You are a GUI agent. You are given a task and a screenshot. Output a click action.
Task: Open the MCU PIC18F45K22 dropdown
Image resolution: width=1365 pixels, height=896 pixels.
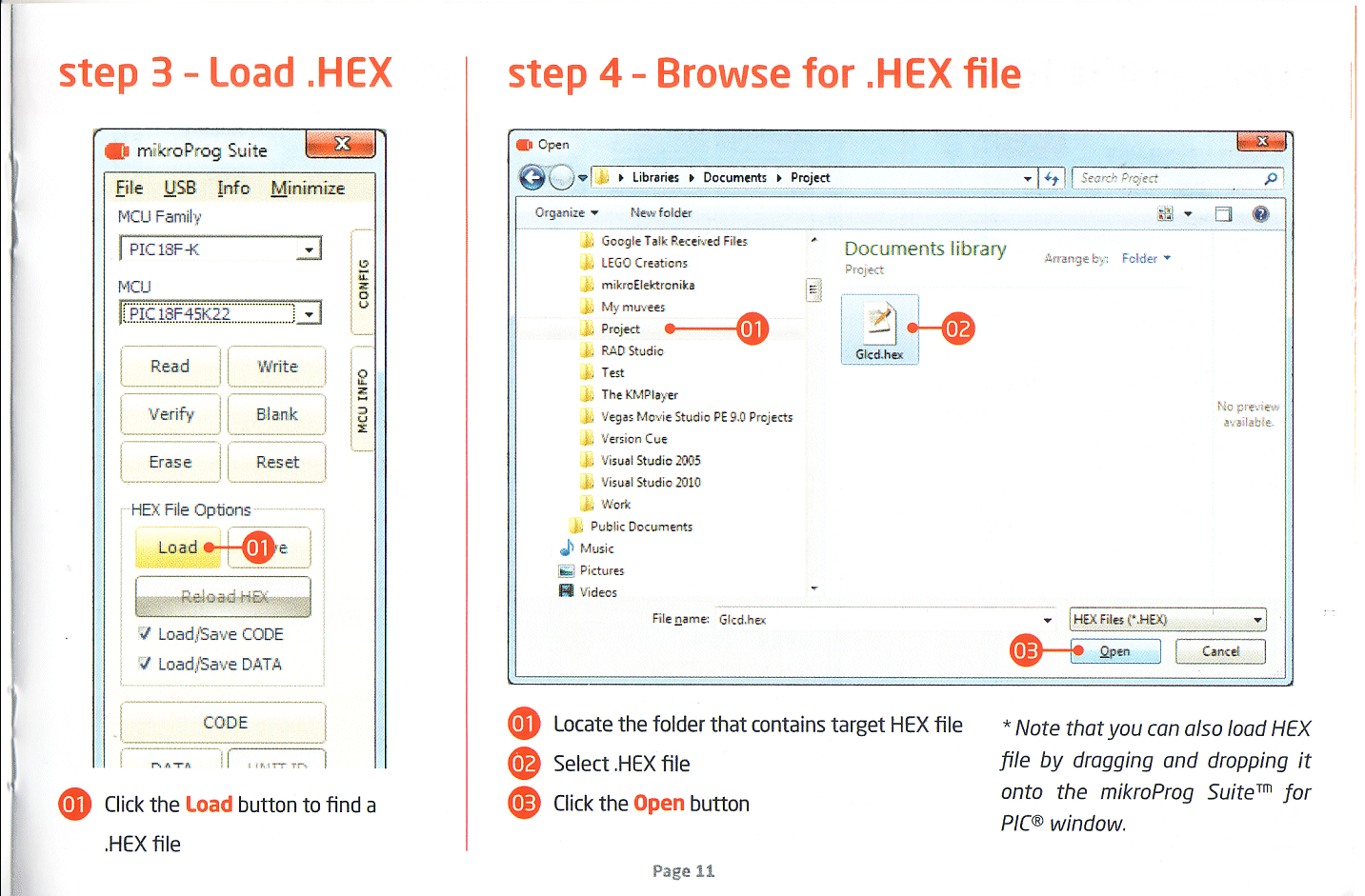309,313
